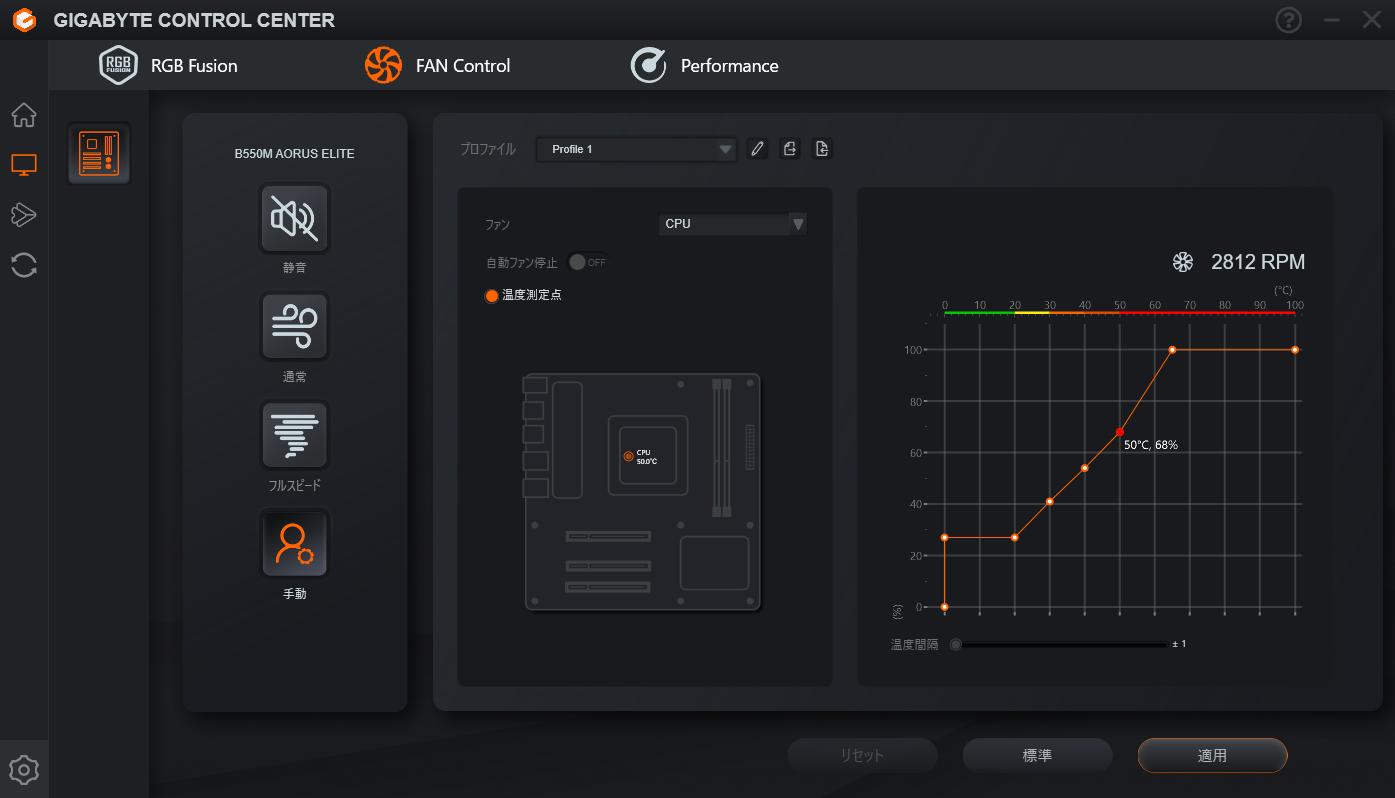The height and width of the screenshot is (798, 1395).
Task: Choose the Full Speed (フルスピード) mode
Action: [295, 435]
